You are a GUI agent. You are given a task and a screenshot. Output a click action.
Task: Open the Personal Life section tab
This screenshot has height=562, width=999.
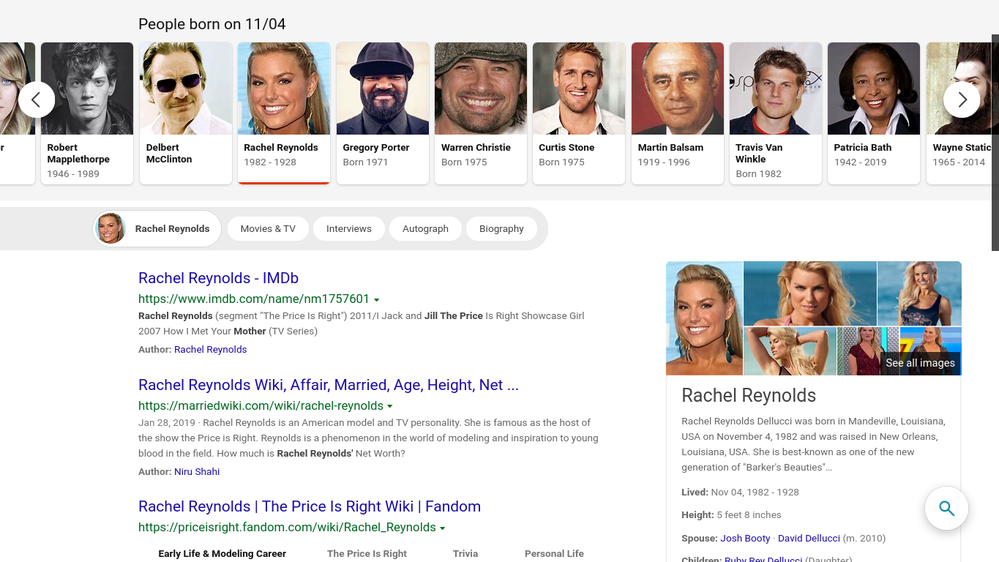coord(554,554)
